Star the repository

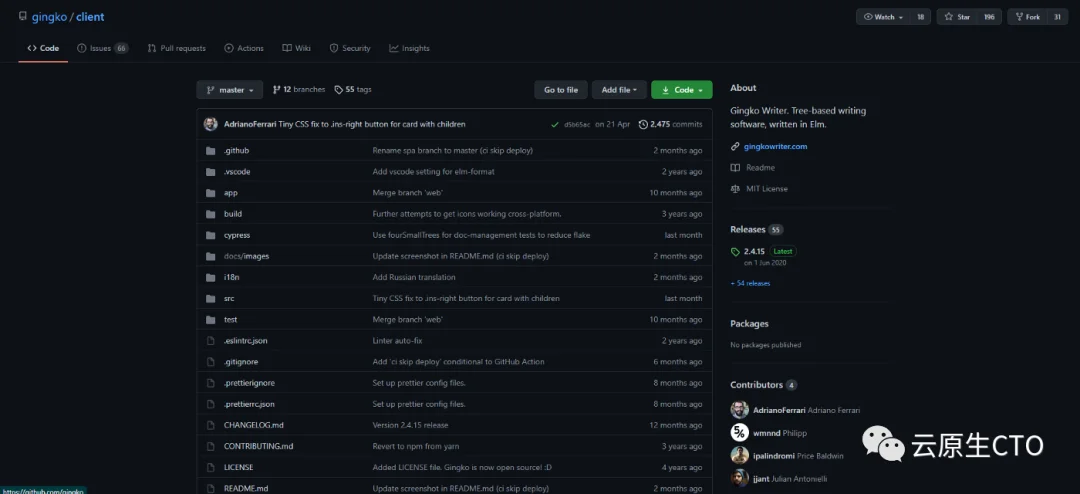point(957,17)
